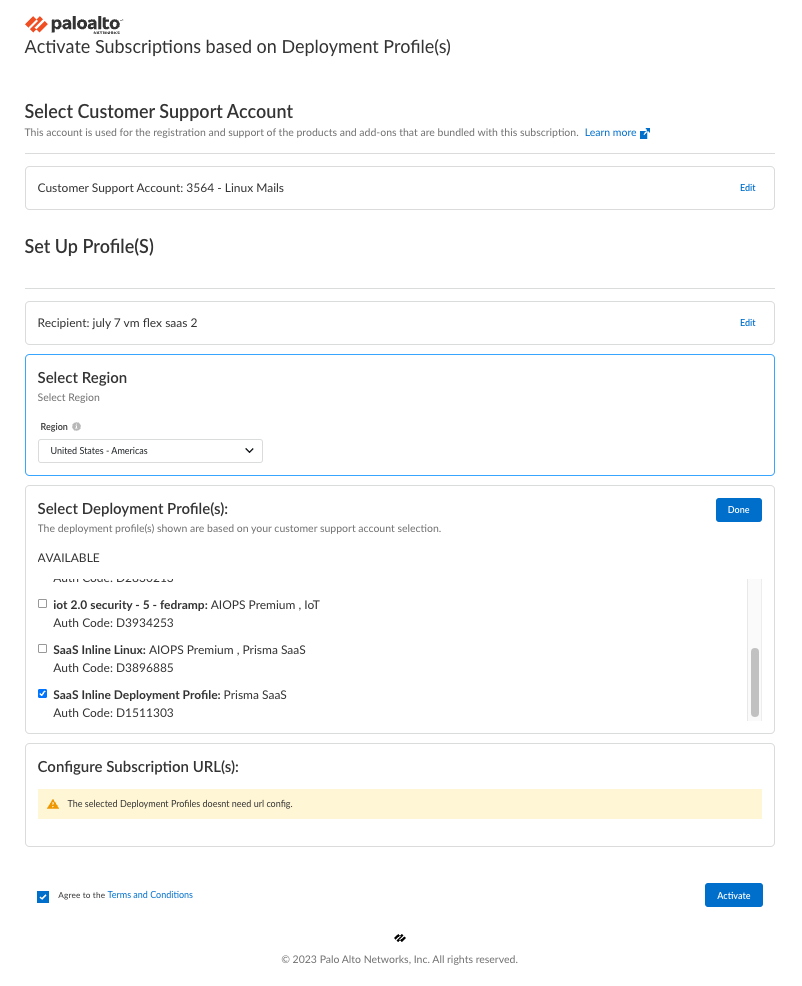Screen dimensions: 802x986
Task: Toggle the Agree to Terms checkbox
Action: 43,896
